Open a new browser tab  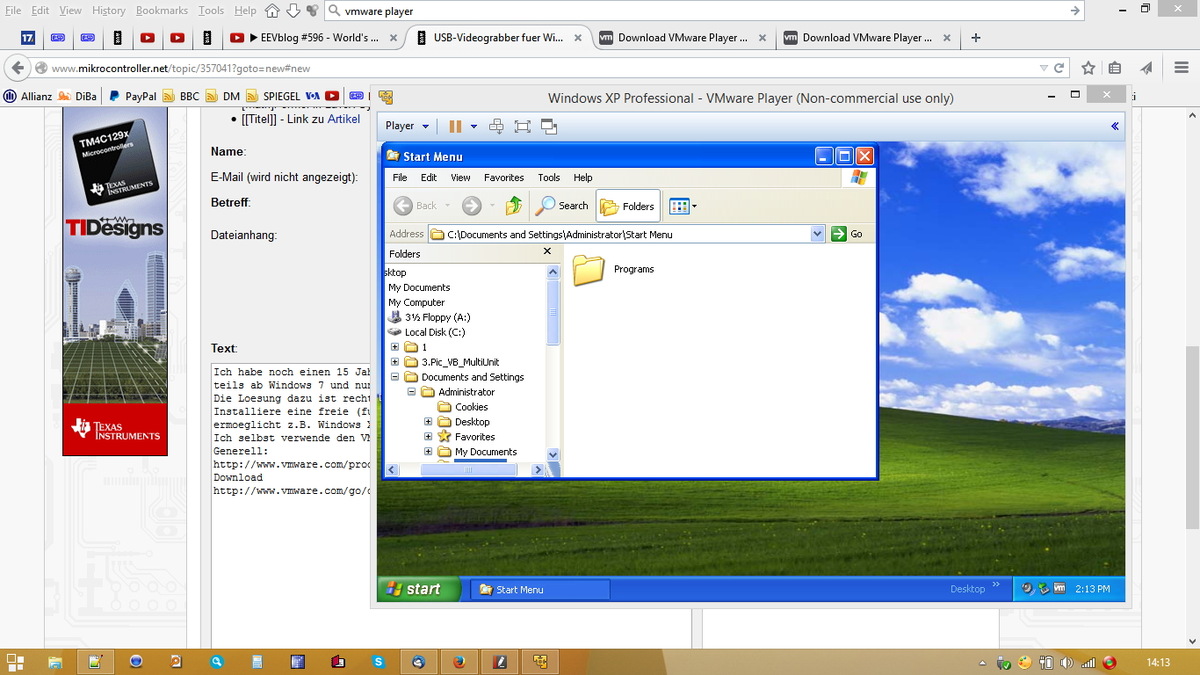(976, 38)
